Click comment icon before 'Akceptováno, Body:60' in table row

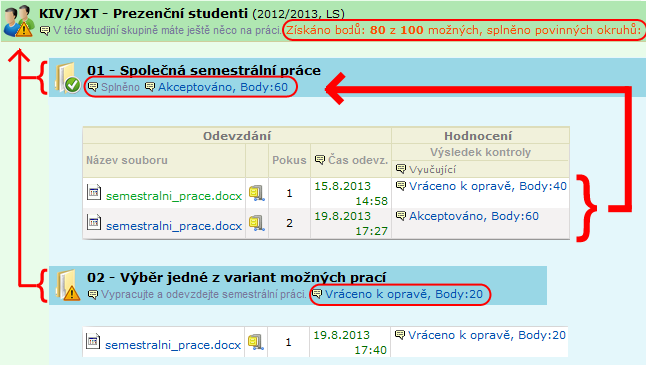[x=400, y=216]
